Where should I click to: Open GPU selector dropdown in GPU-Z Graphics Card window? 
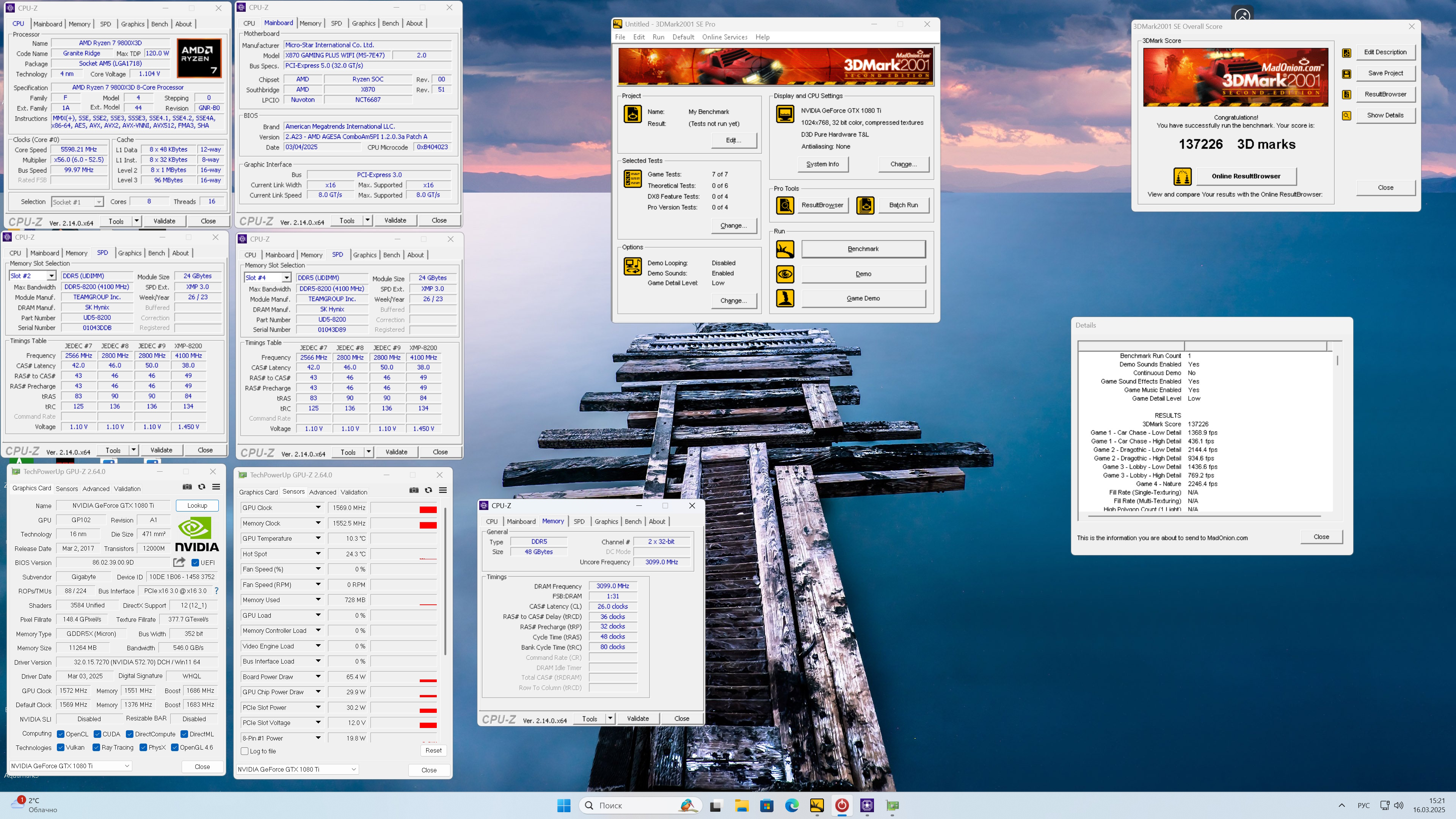pyautogui.click(x=71, y=766)
